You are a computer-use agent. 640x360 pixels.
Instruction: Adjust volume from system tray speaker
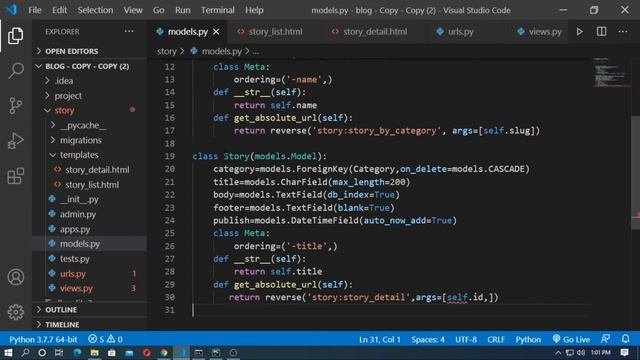tap(580, 353)
